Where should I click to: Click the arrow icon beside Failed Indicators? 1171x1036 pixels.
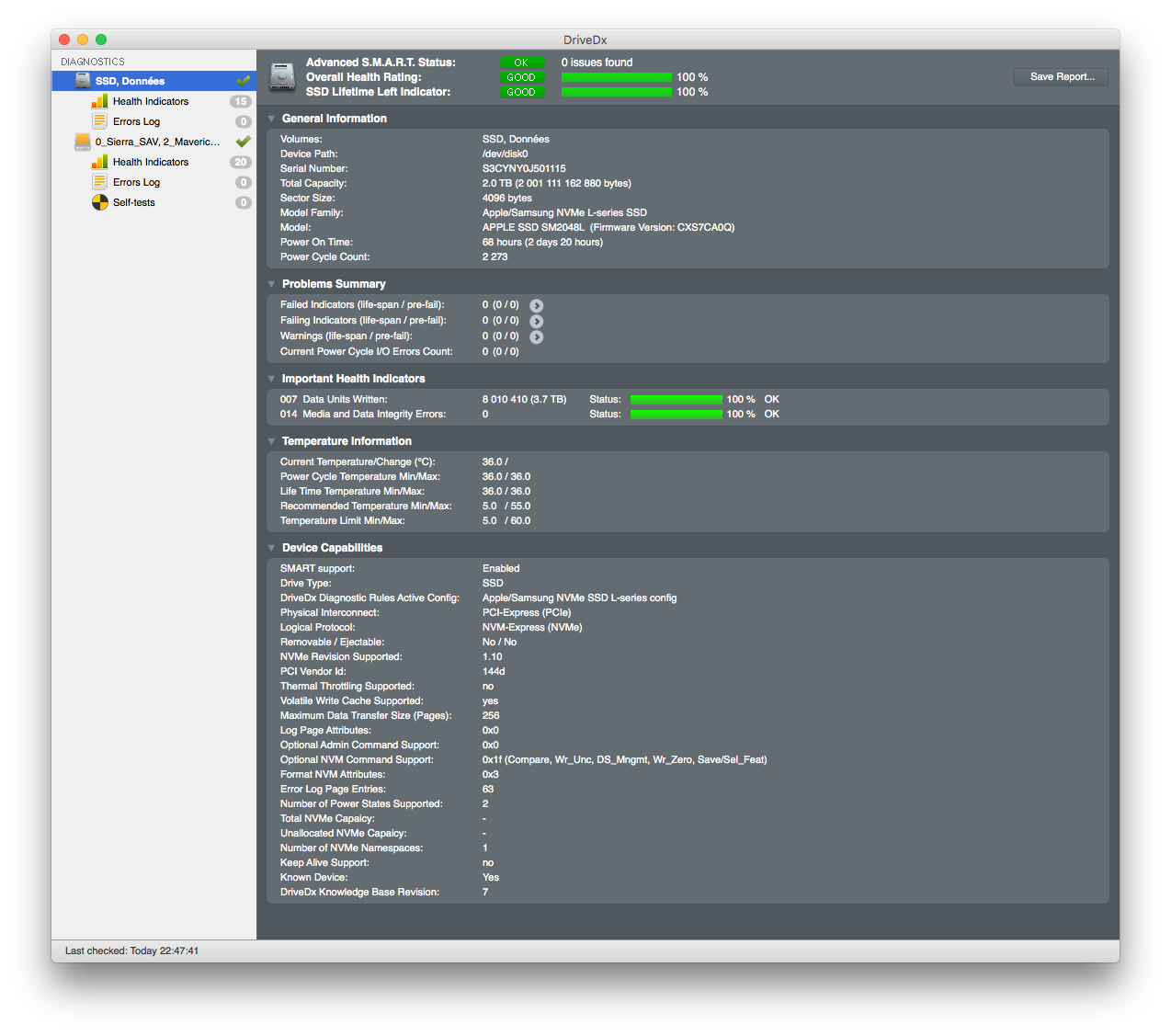click(537, 305)
